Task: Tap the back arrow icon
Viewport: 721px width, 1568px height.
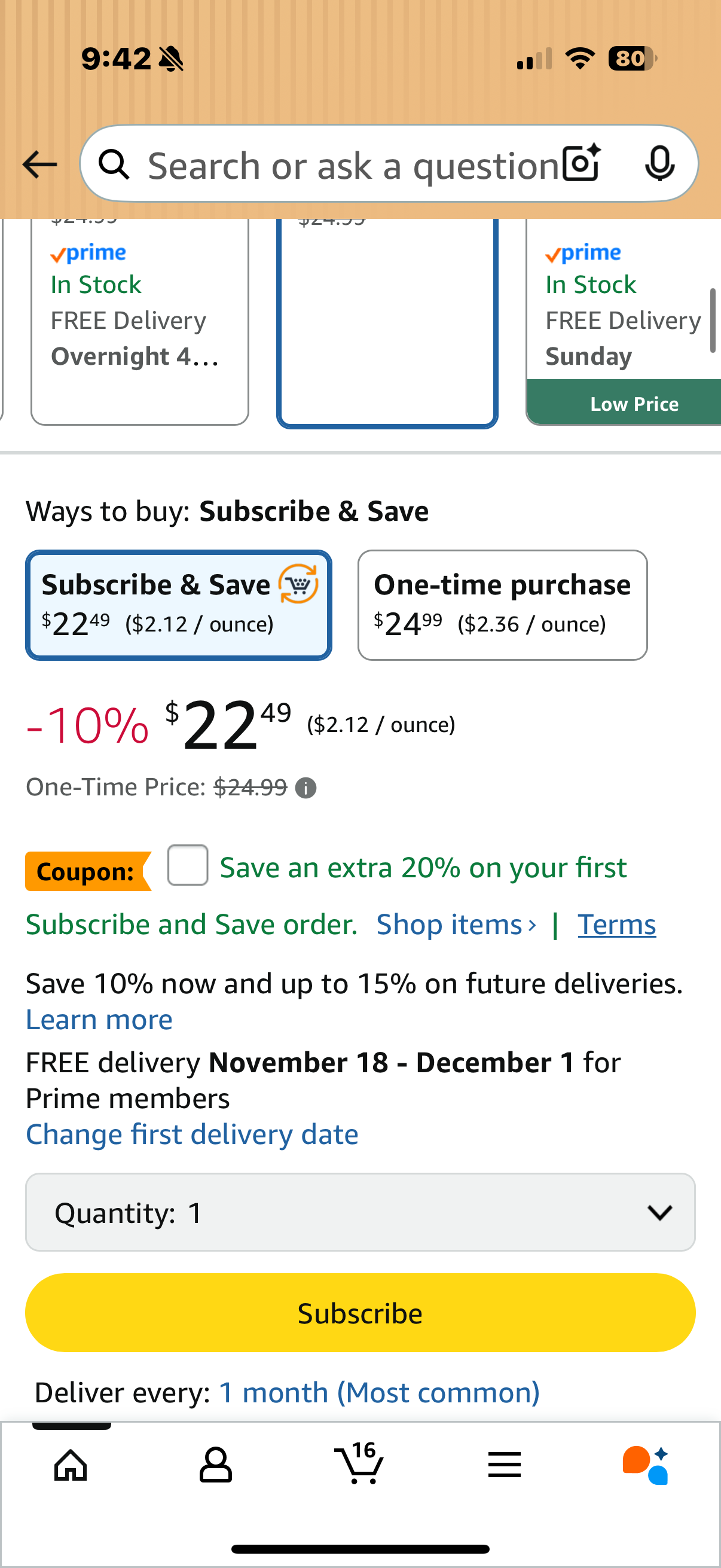Action: point(39,164)
